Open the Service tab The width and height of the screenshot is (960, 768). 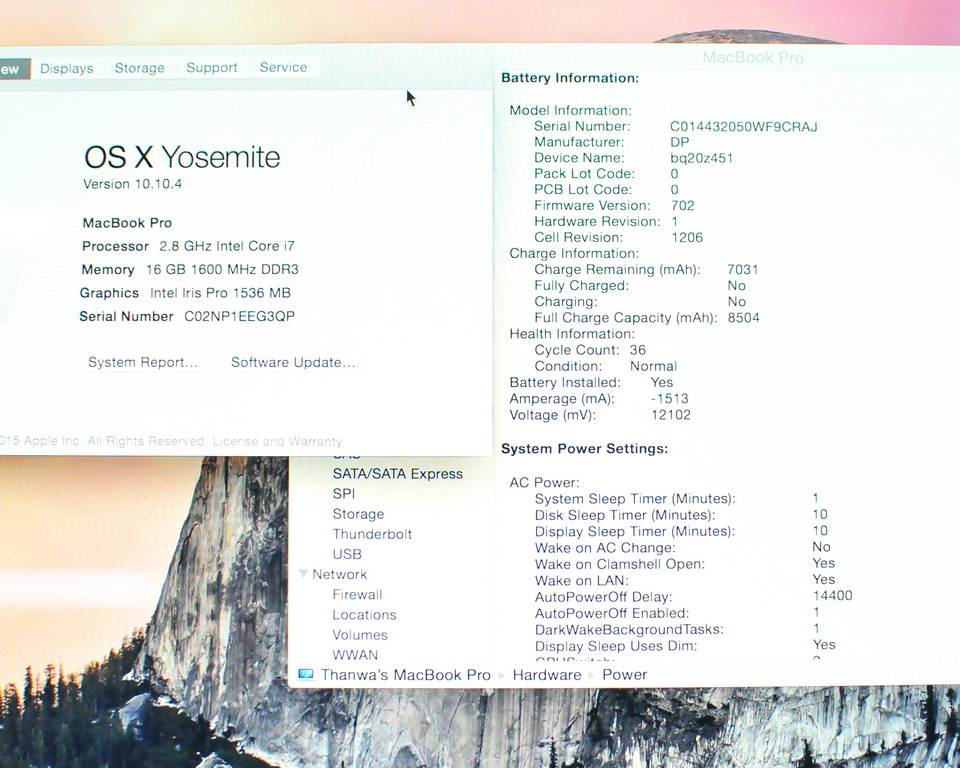point(283,67)
